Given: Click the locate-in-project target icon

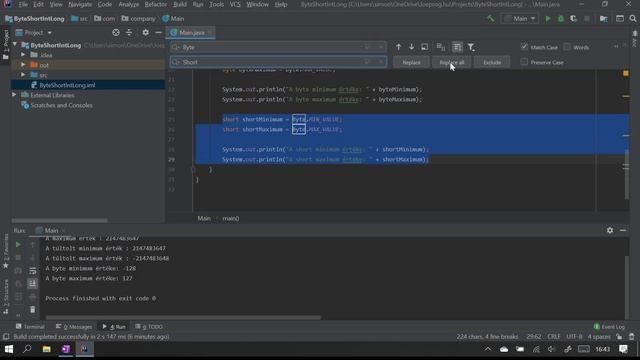Looking at the screenshot, I should click(116, 33).
